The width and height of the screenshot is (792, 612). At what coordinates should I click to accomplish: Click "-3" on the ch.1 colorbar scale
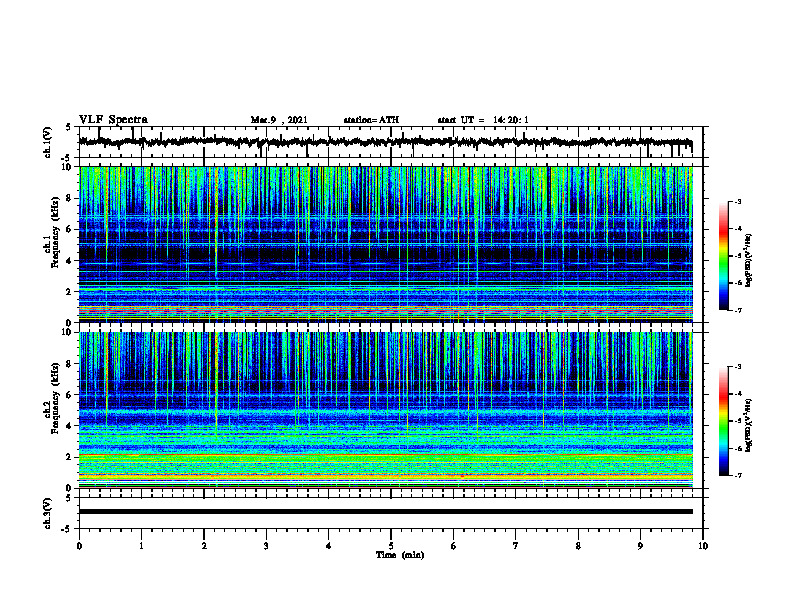pos(738,201)
